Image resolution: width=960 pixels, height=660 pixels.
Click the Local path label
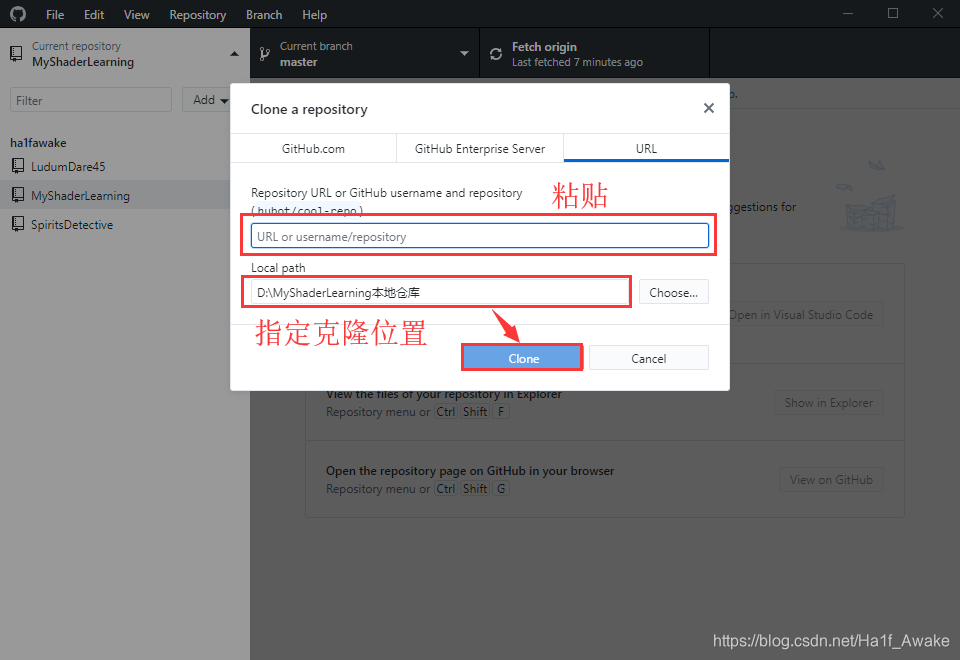click(278, 268)
